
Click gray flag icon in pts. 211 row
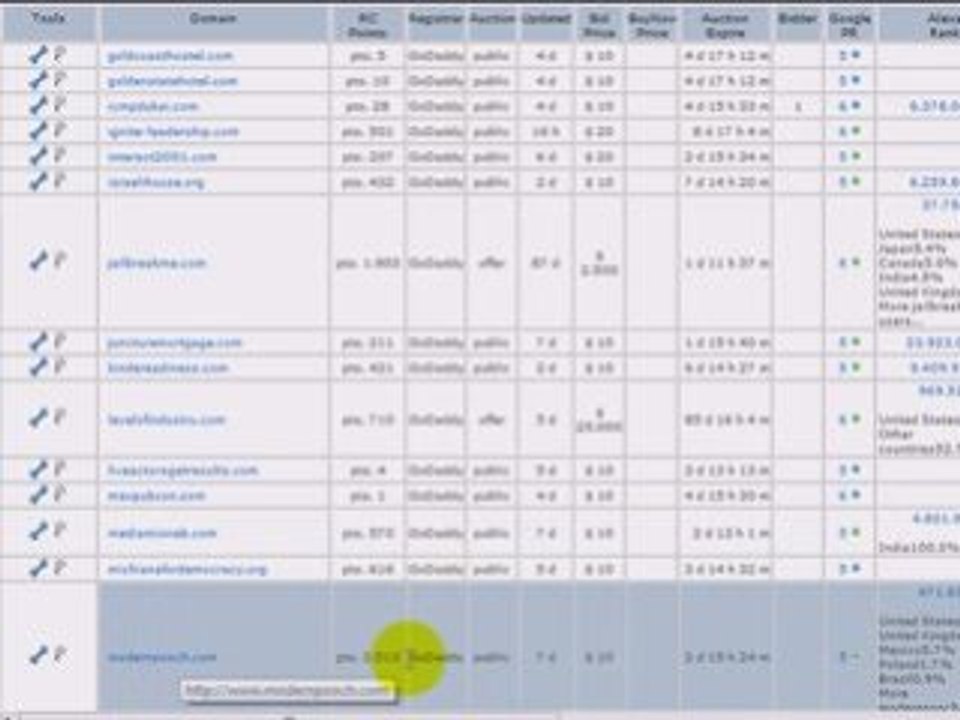tap(59, 342)
